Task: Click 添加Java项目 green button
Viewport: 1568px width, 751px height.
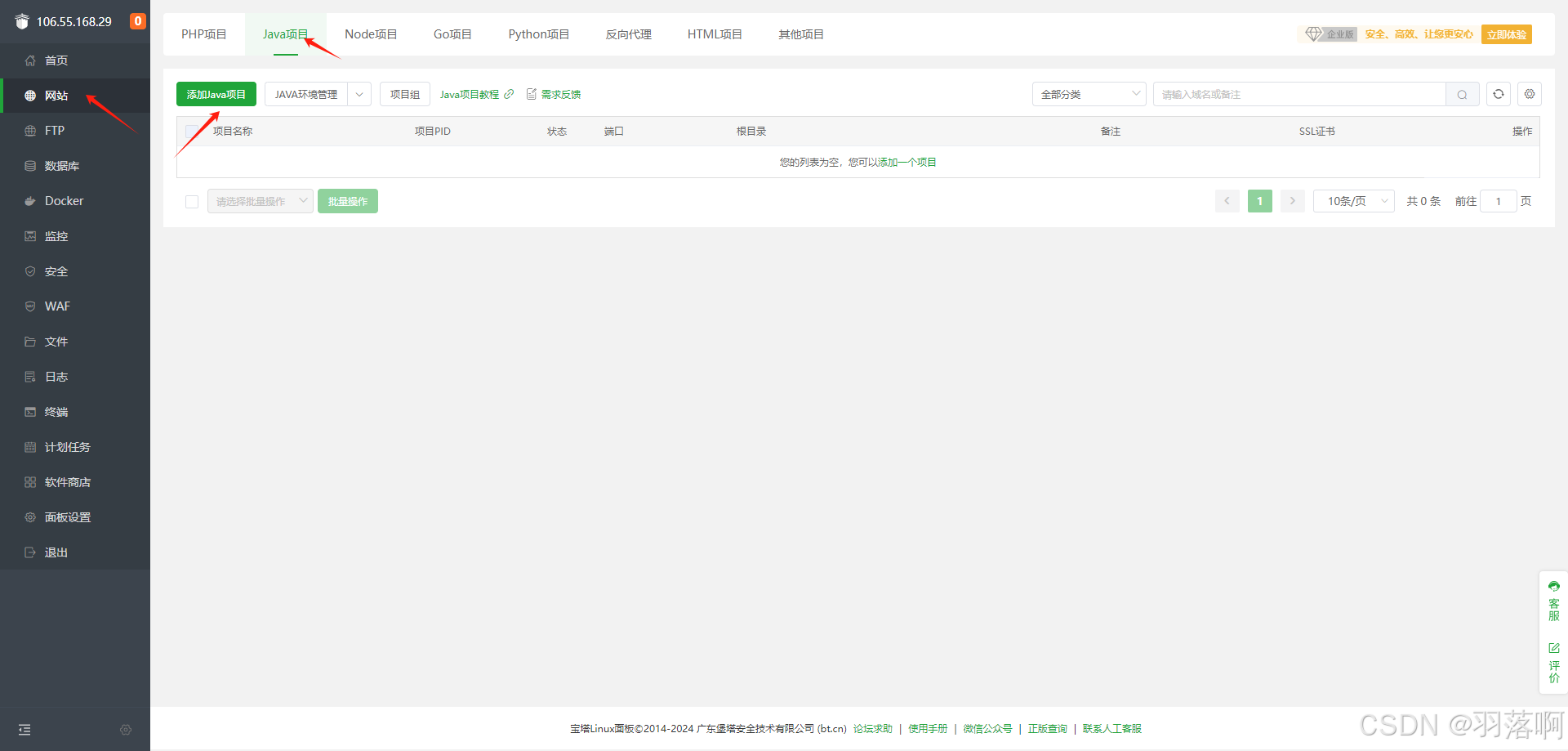Action: [216, 94]
